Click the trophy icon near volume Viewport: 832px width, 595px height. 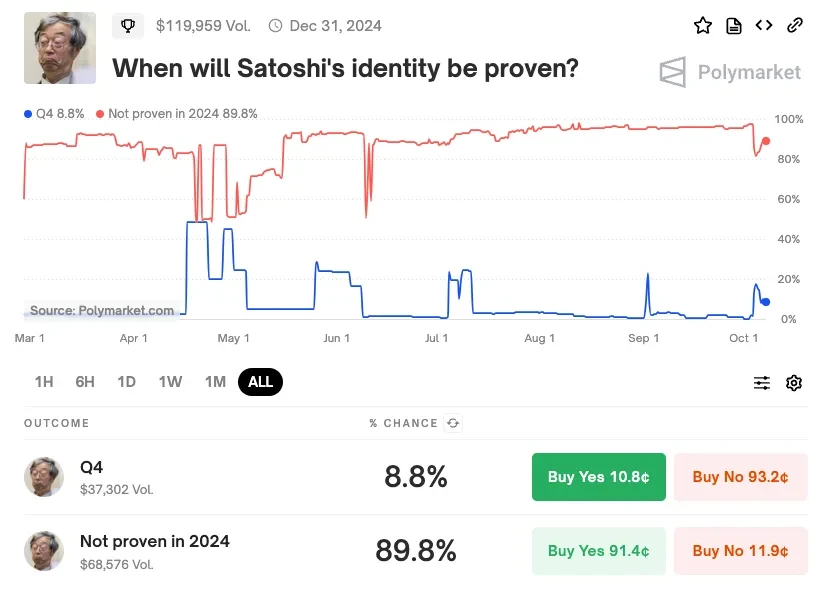(128, 25)
